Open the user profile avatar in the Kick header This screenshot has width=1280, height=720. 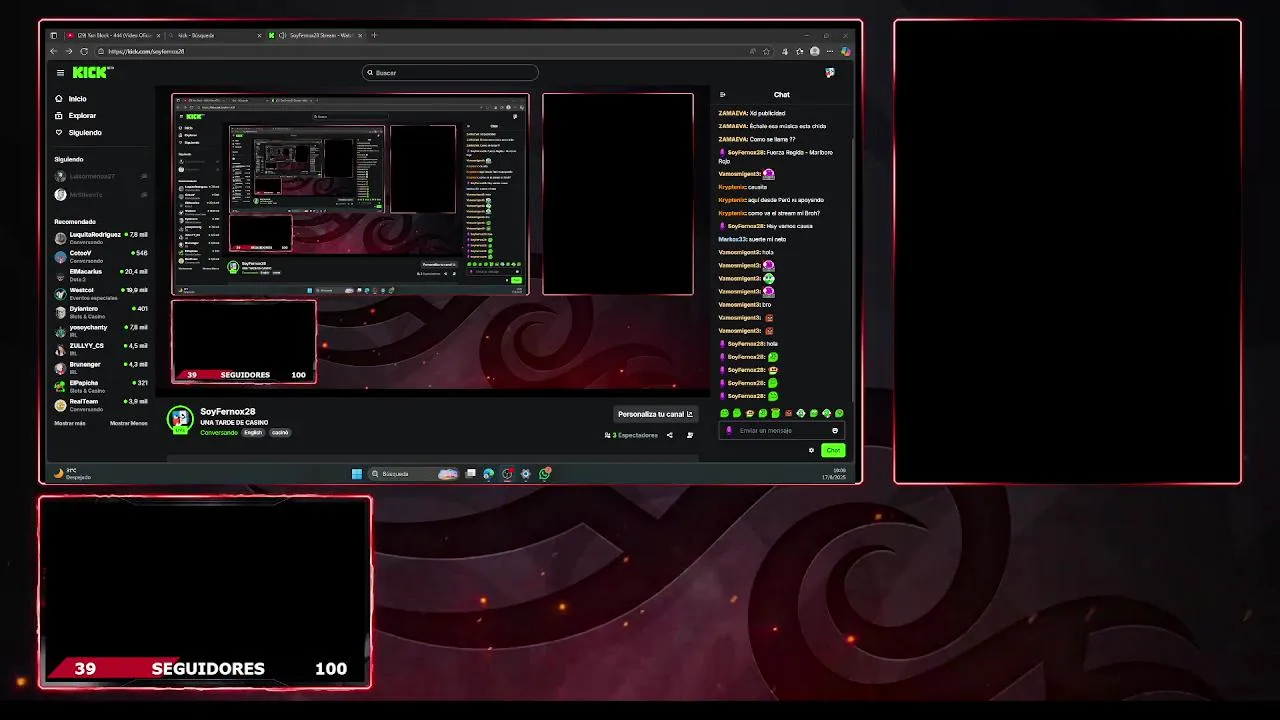pos(829,73)
